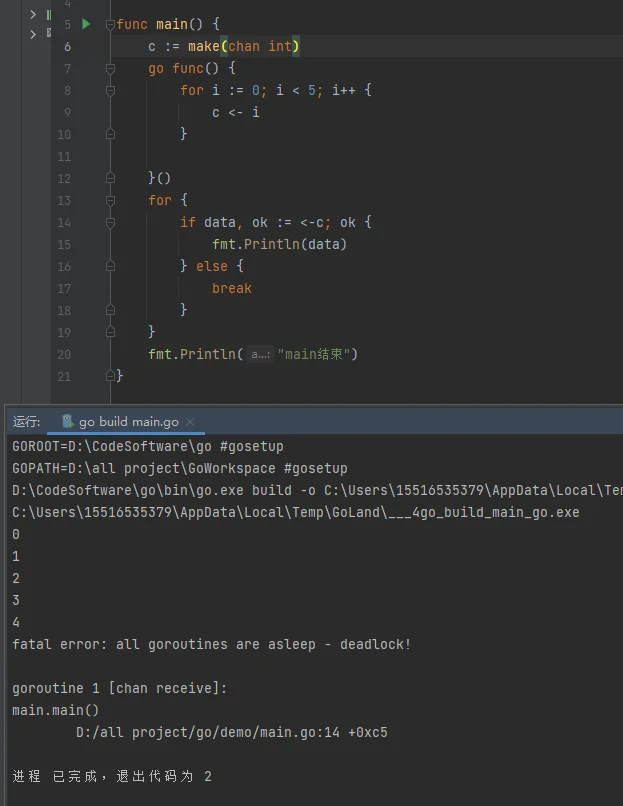Toggle fold end marker on line 18
Image resolution: width=623 pixels, height=806 pixels.
click(110, 310)
